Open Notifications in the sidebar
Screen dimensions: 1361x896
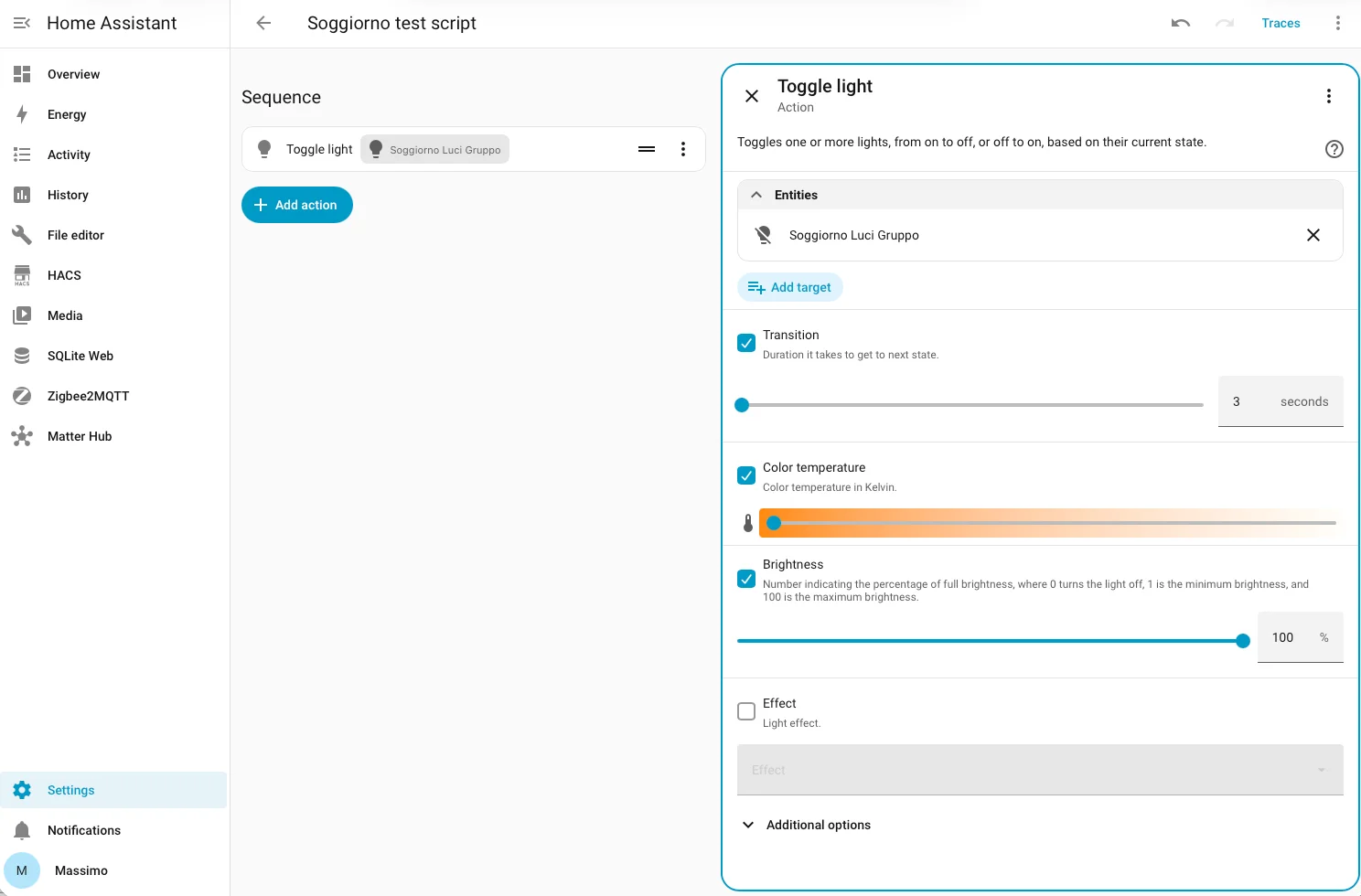click(x=114, y=830)
